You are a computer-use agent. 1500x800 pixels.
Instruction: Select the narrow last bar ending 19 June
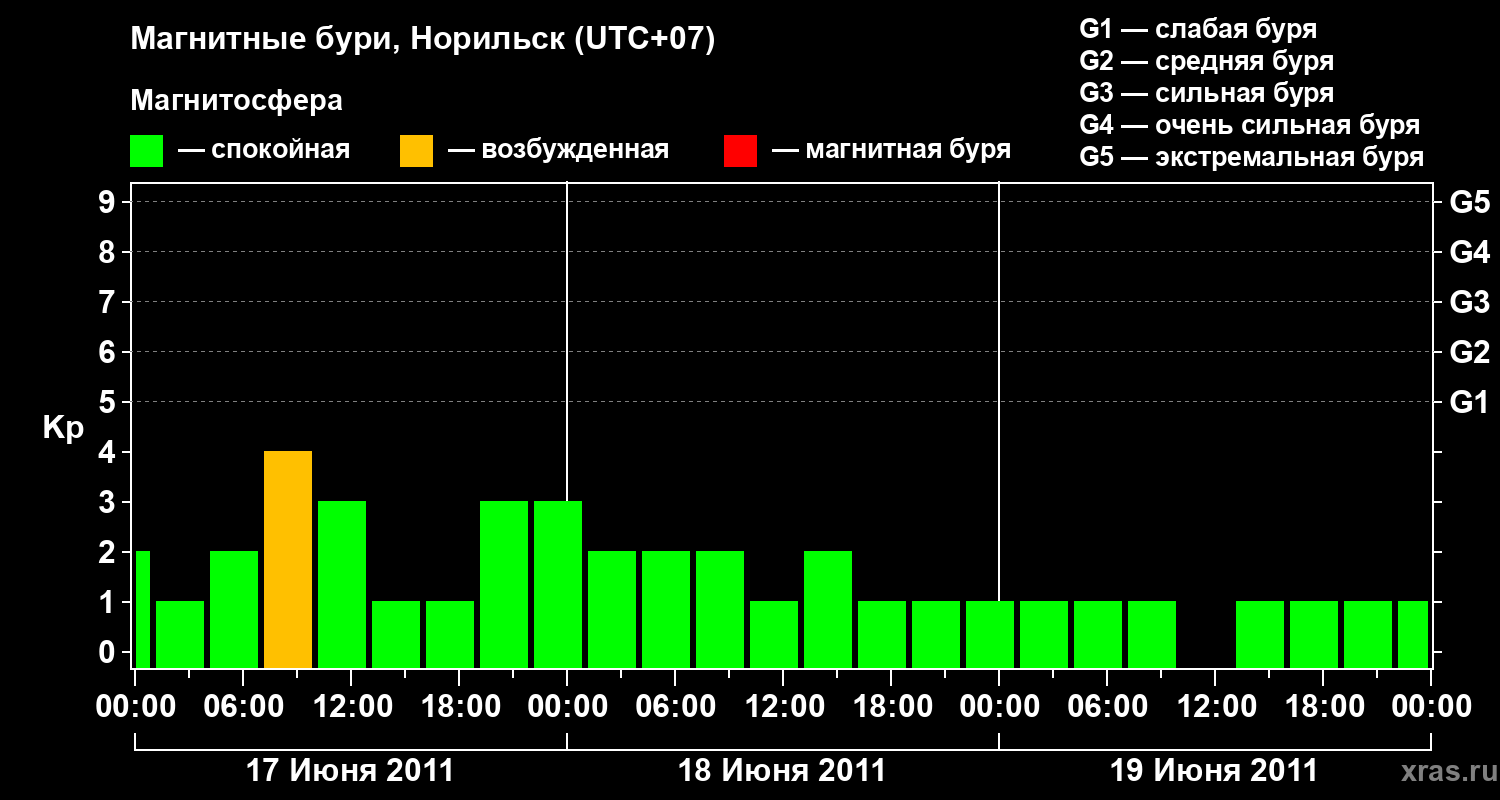[x=1413, y=634]
